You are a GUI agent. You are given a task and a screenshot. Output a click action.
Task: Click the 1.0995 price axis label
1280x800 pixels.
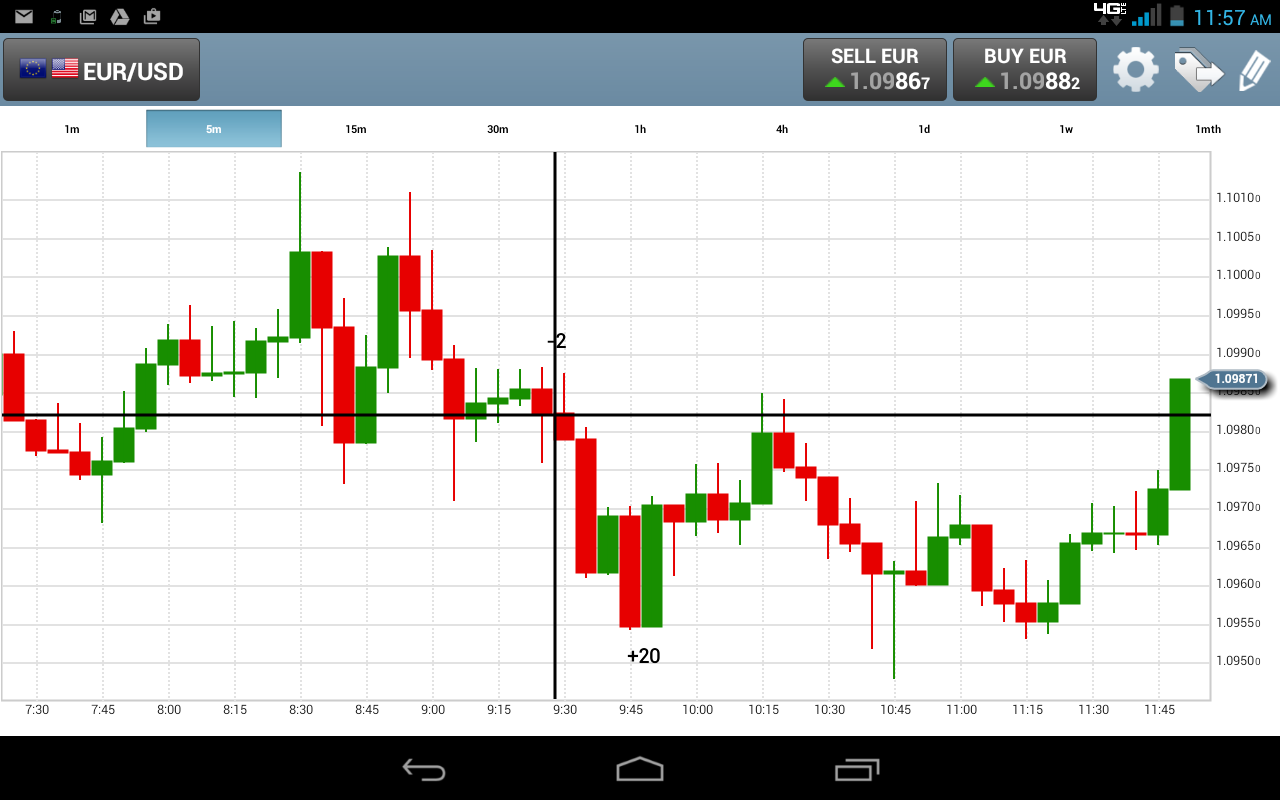(x=1238, y=314)
